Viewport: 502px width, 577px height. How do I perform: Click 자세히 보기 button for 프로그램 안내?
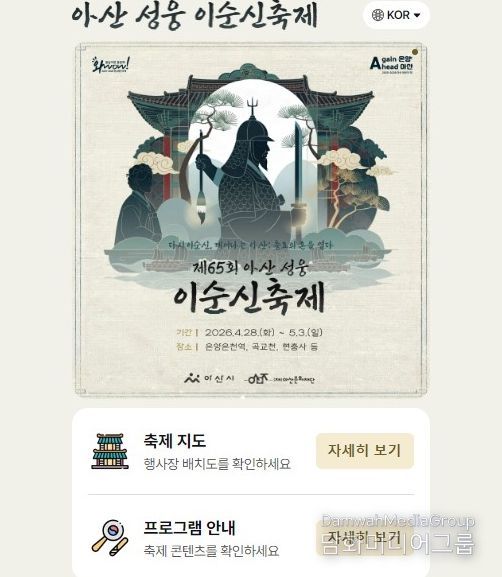[365, 538]
